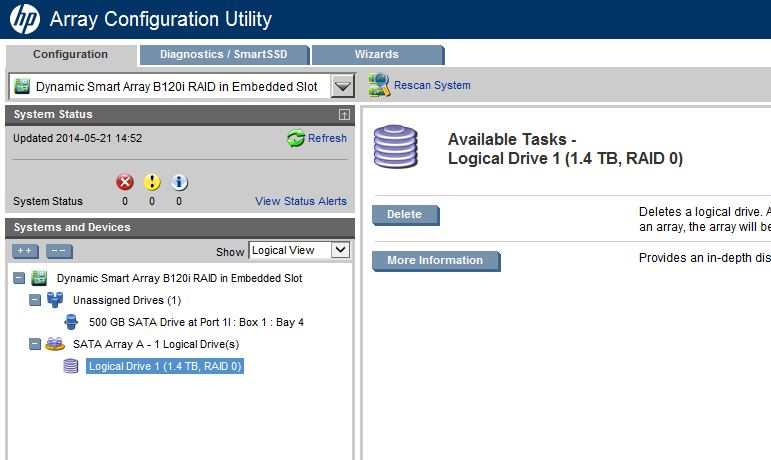Image resolution: width=771 pixels, height=460 pixels.
Task: Collapse the Dynamic Smart Array B120i tree node
Action: click(19, 279)
